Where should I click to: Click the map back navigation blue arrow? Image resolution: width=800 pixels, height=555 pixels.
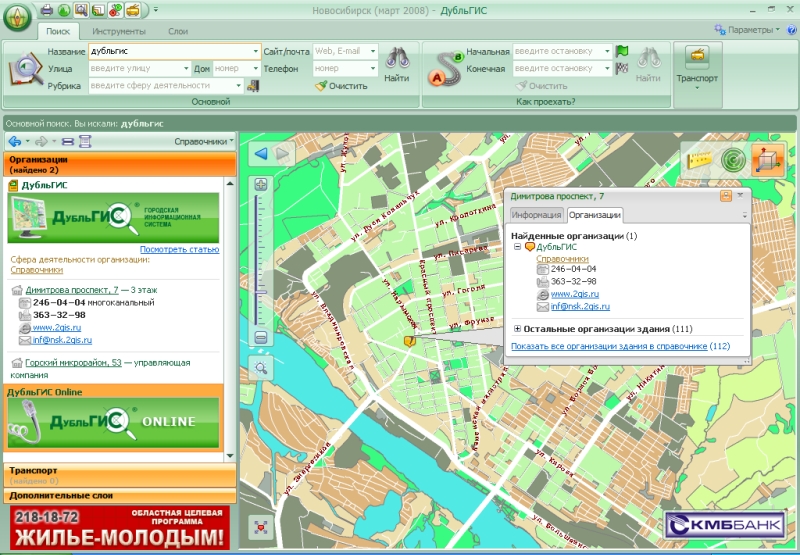pyautogui.click(x=261, y=154)
